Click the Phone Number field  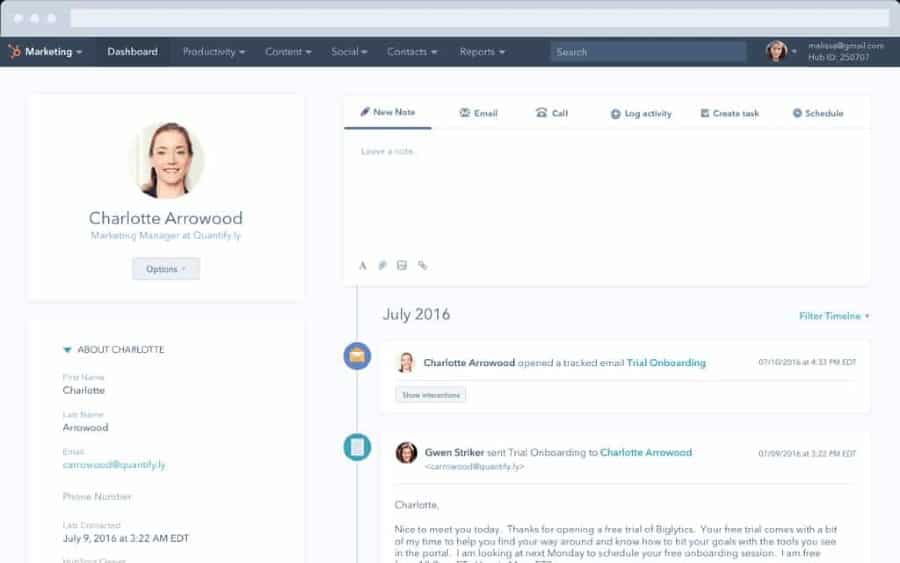(x=97, y=496)
